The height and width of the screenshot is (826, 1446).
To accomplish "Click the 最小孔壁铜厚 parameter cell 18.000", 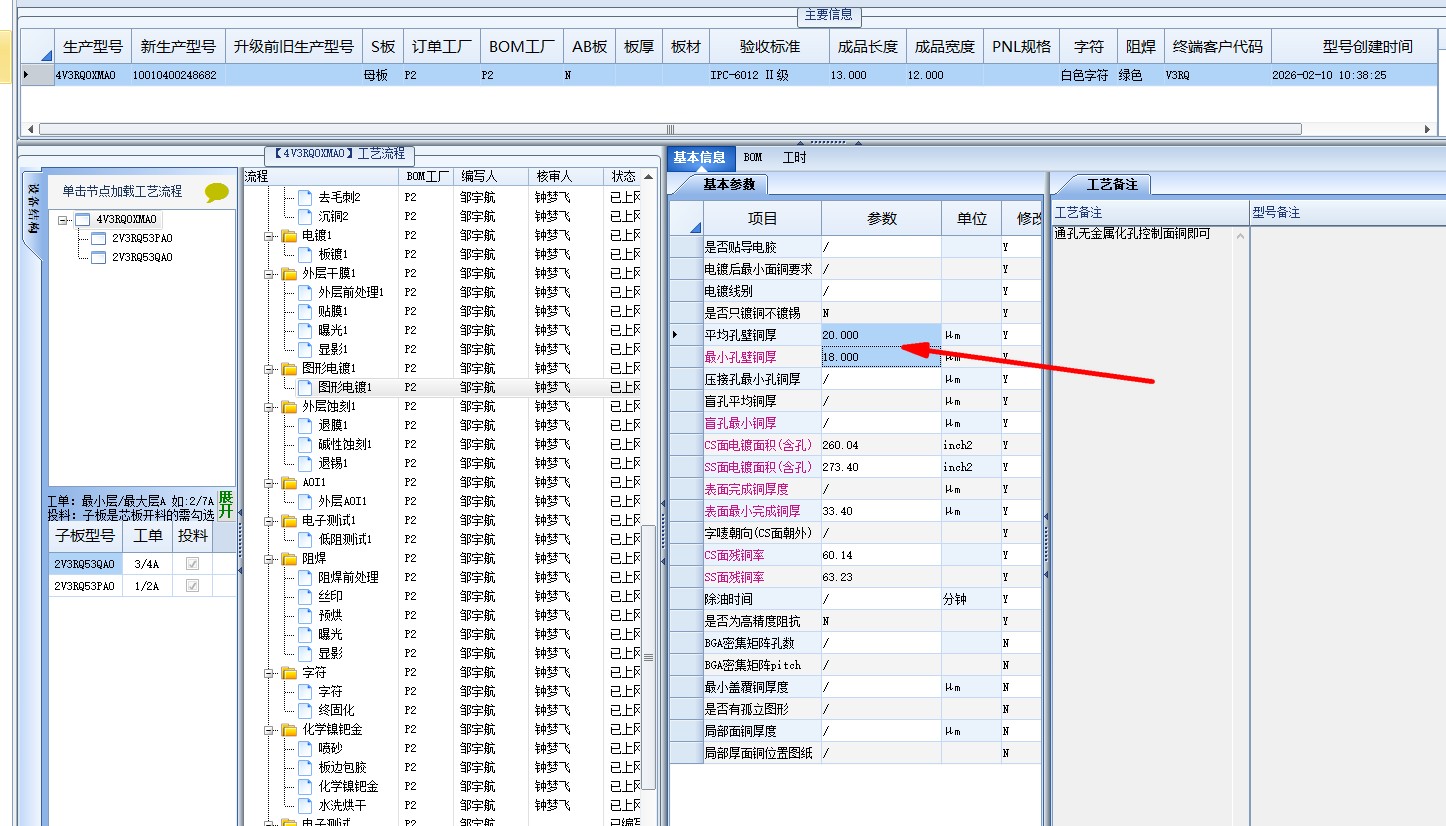I will click(881, 357).
